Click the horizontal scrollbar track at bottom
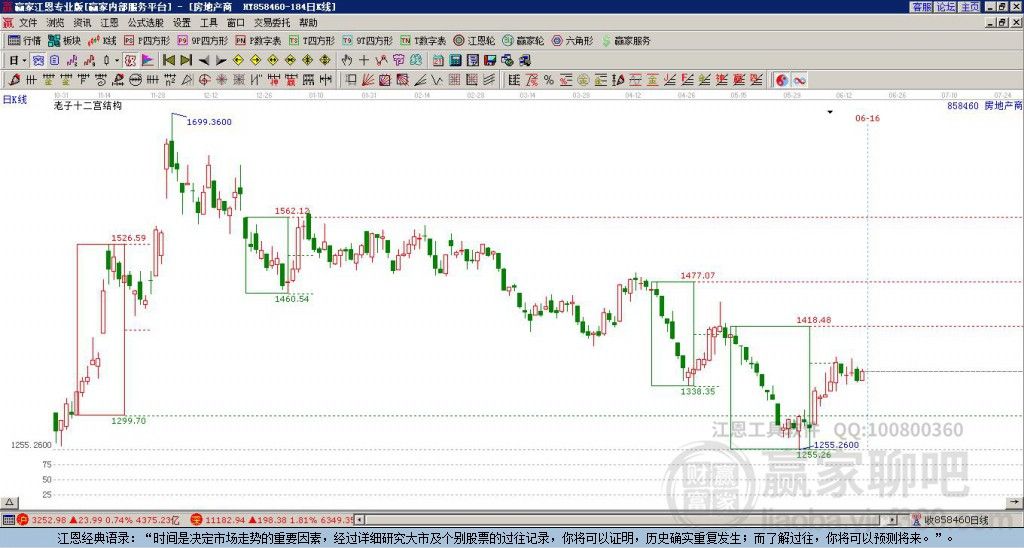 [626, 521]
